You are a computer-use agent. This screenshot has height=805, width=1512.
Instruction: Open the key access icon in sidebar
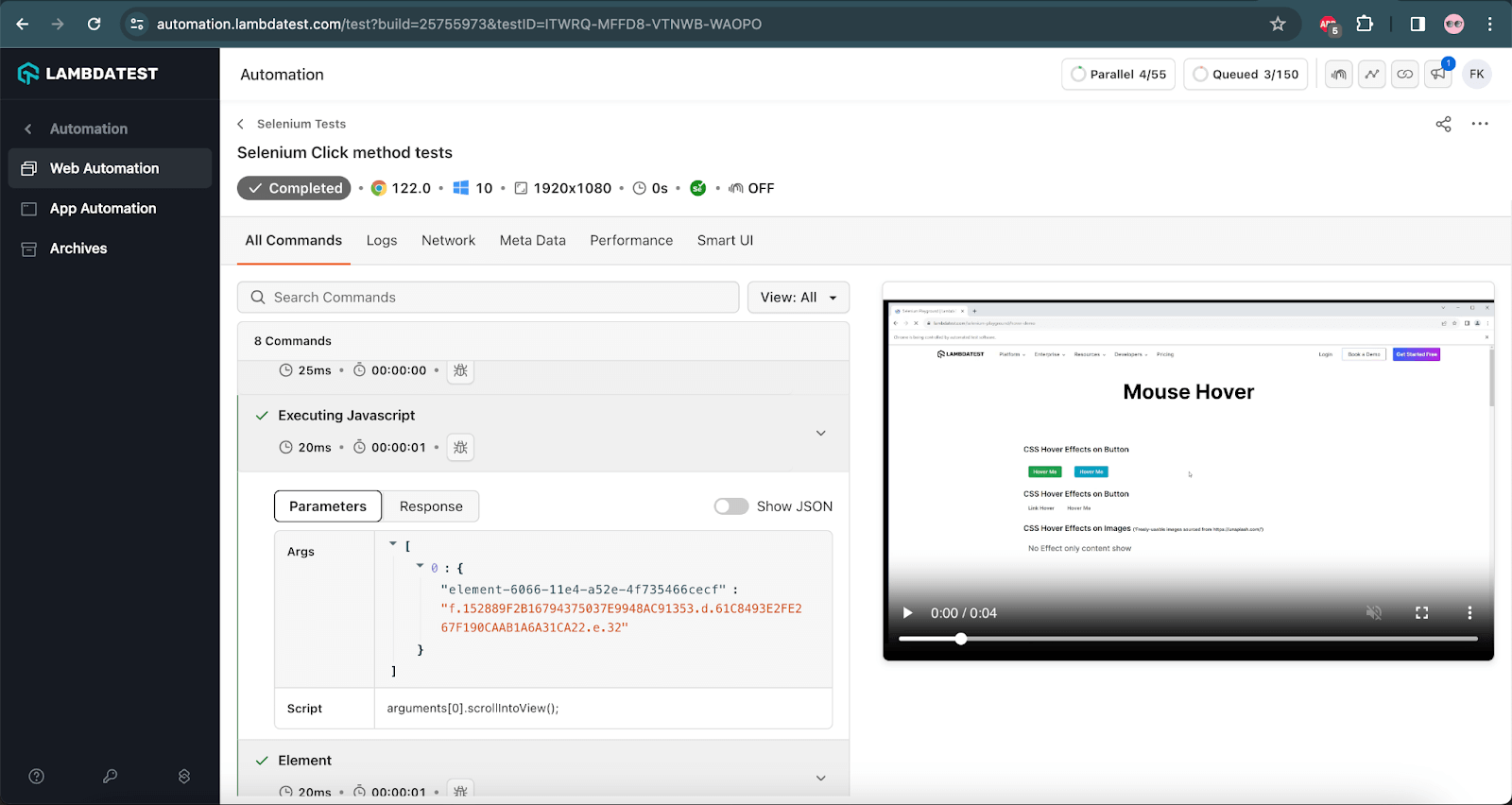pyautogui.click(x=111, y=777)
